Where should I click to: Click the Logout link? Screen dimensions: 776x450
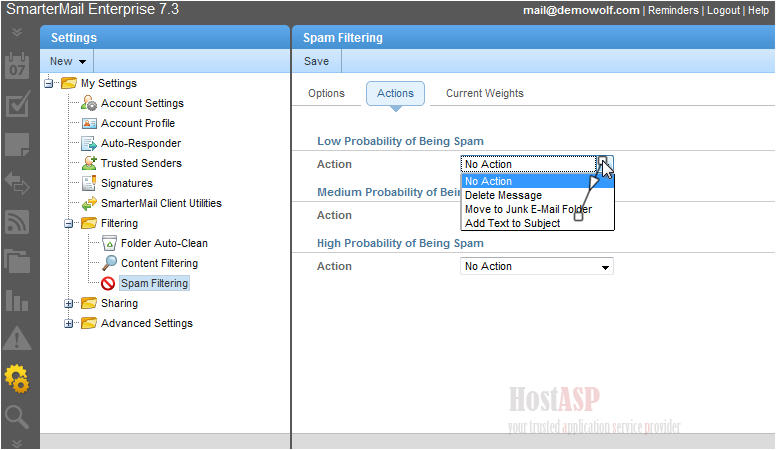(x=723, y=10)
